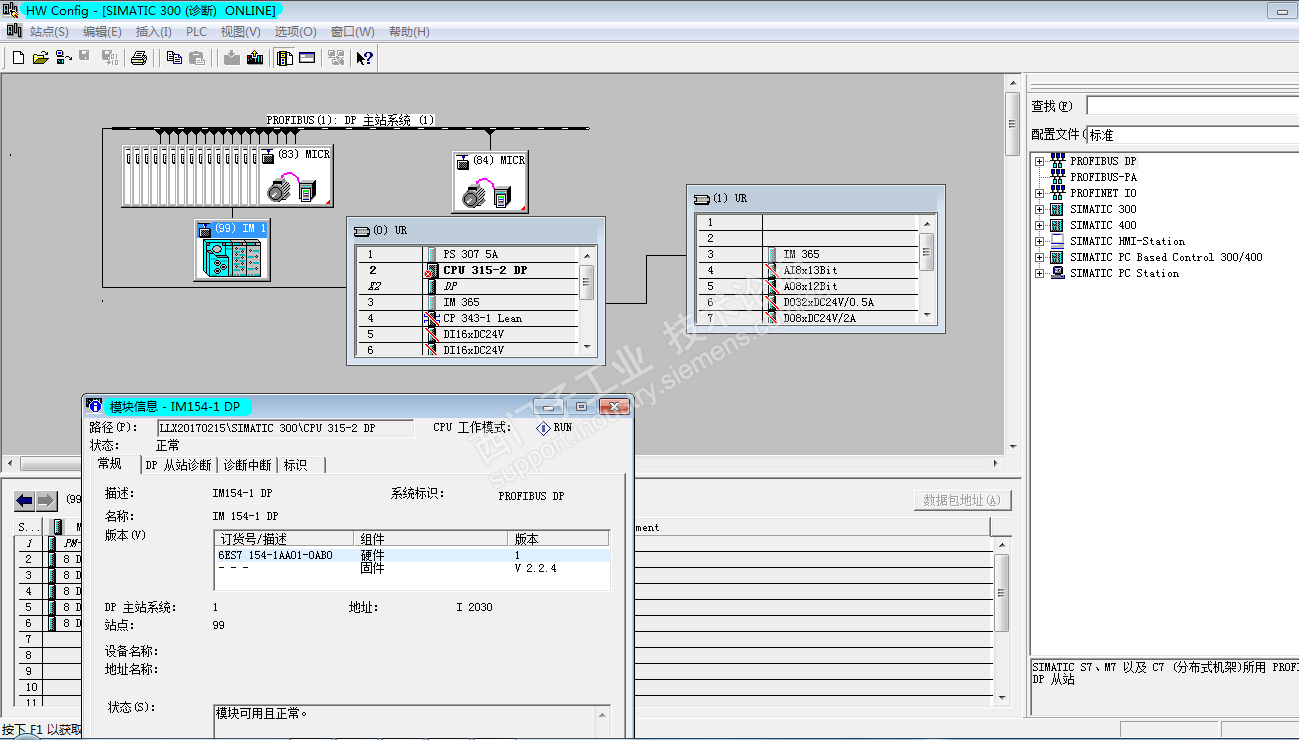This screenshot has width=1299, height=740.
Task: Select the CP 343-1 Lean rack row
Action: (469, 318)
